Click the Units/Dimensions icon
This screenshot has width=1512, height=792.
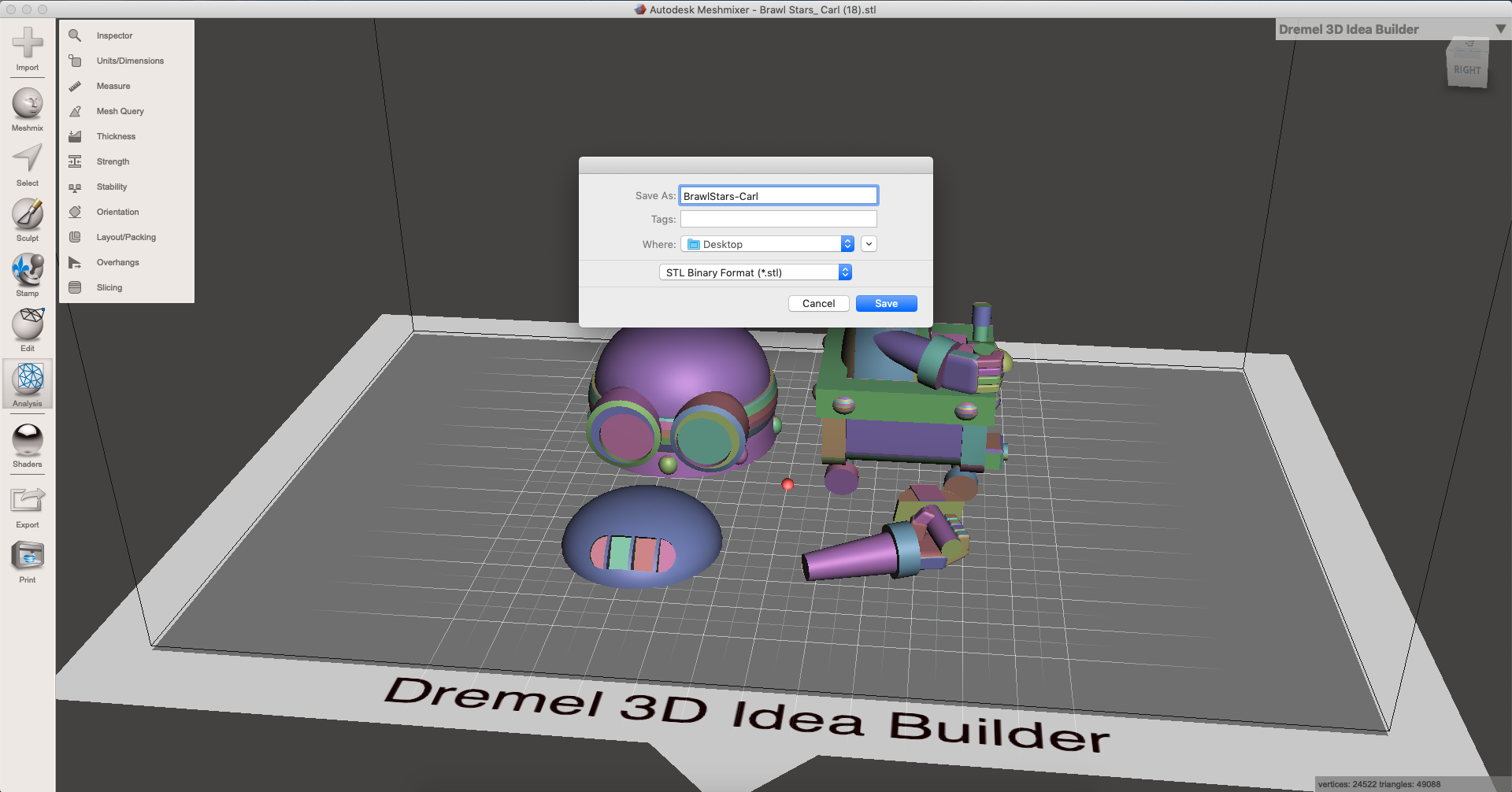point(75,61)
